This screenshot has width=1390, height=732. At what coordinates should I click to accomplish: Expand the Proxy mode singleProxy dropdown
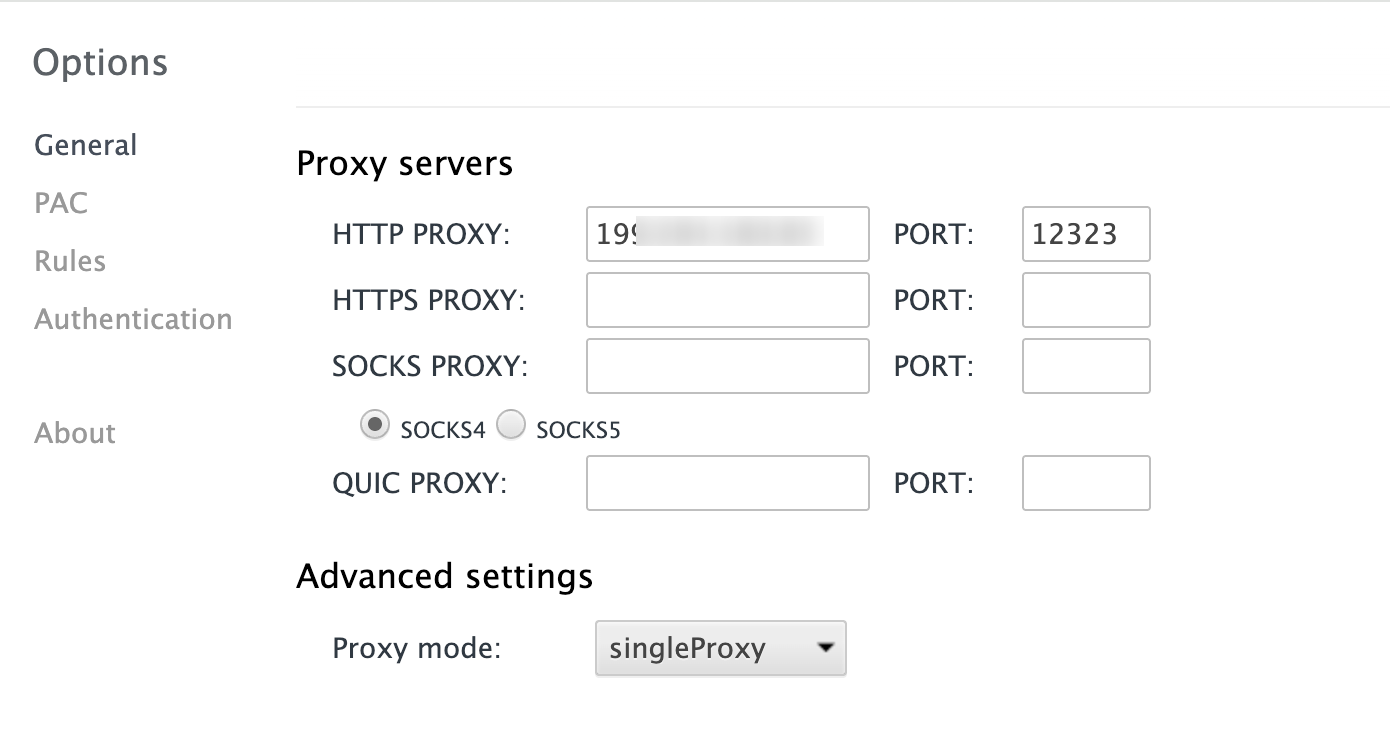(720, 648)
